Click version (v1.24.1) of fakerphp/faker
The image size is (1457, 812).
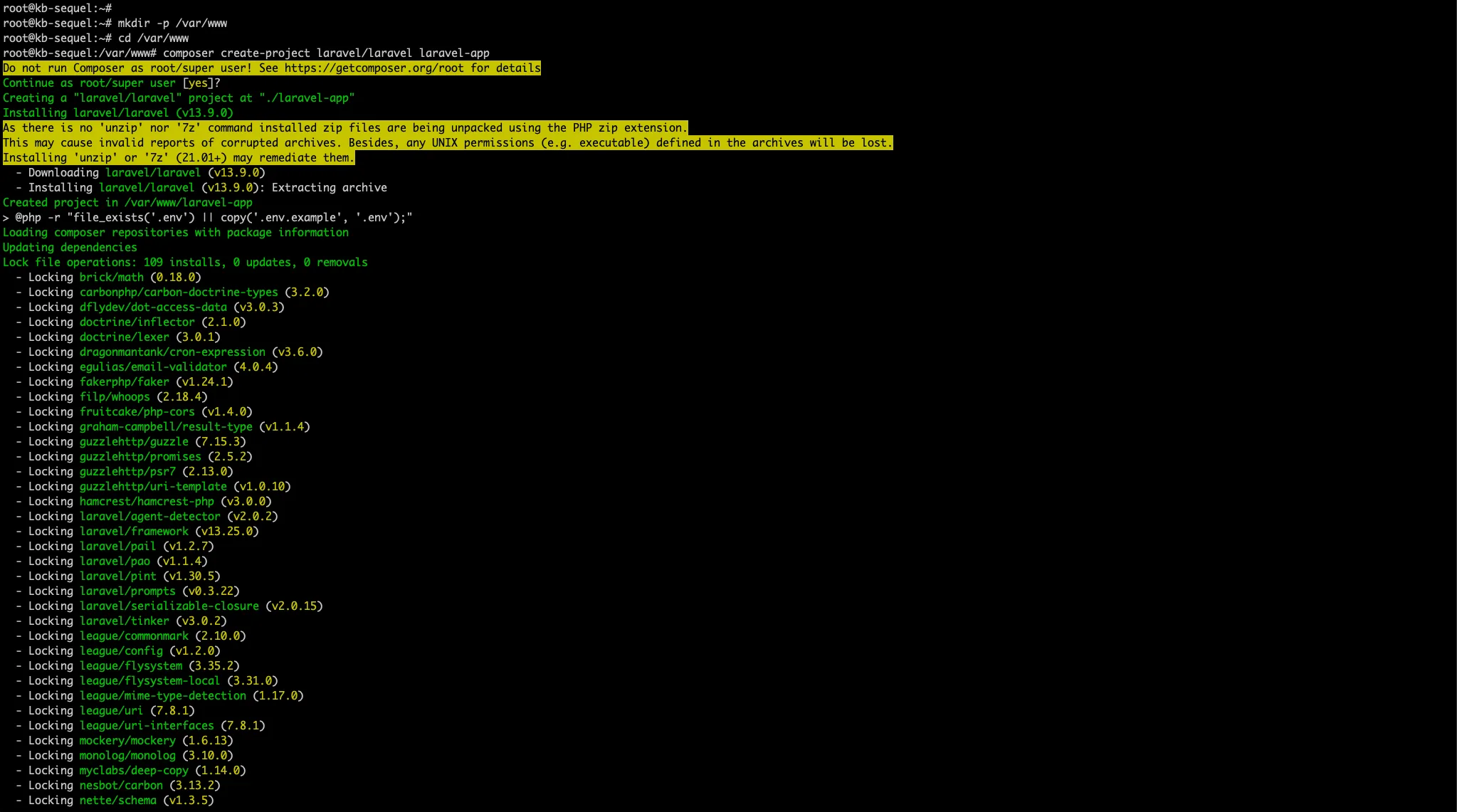tap(204, 382)
